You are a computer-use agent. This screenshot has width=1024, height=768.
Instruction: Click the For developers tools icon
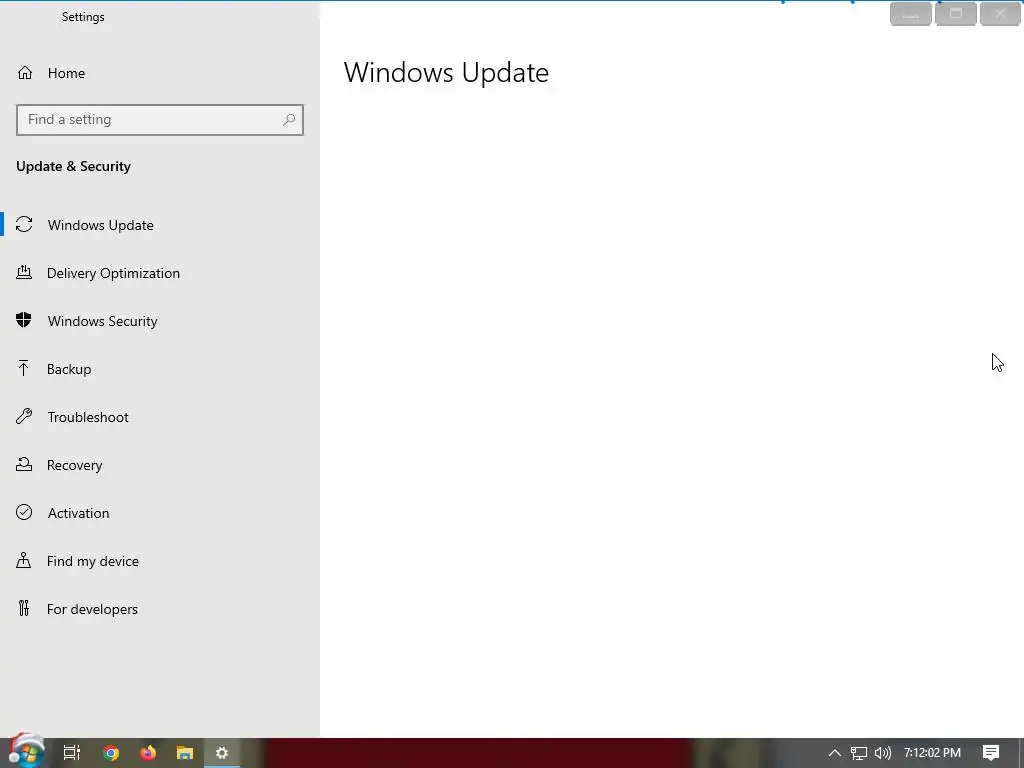coord(24,609)
